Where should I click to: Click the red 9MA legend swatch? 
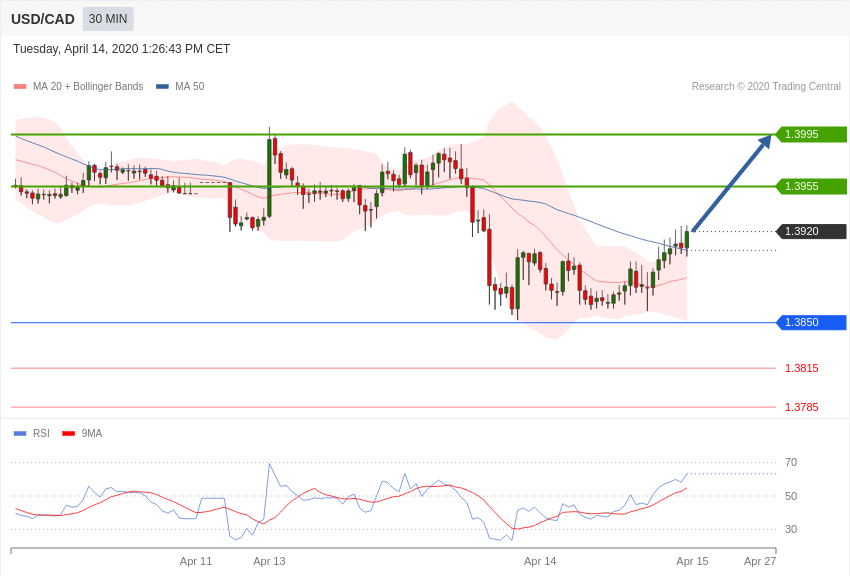pyautogui.click(x=68, y=433)
